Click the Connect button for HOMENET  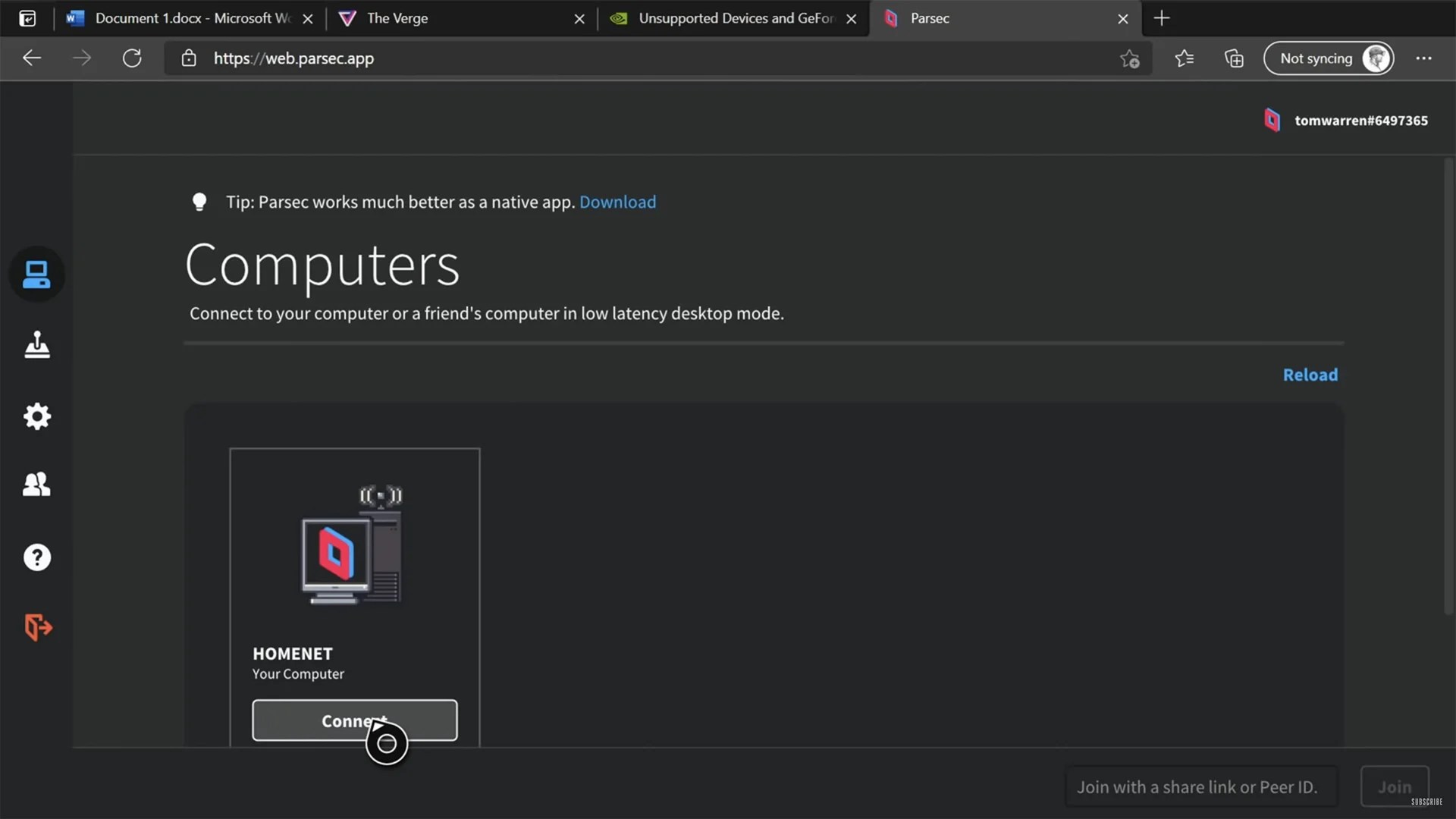pyautogui.click(x=354, y=720)
